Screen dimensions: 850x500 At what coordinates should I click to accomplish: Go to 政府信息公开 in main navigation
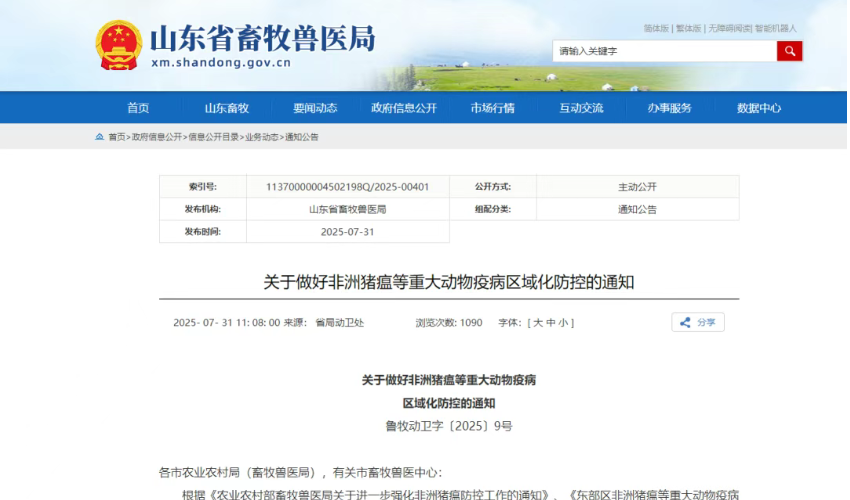[404, 108]
